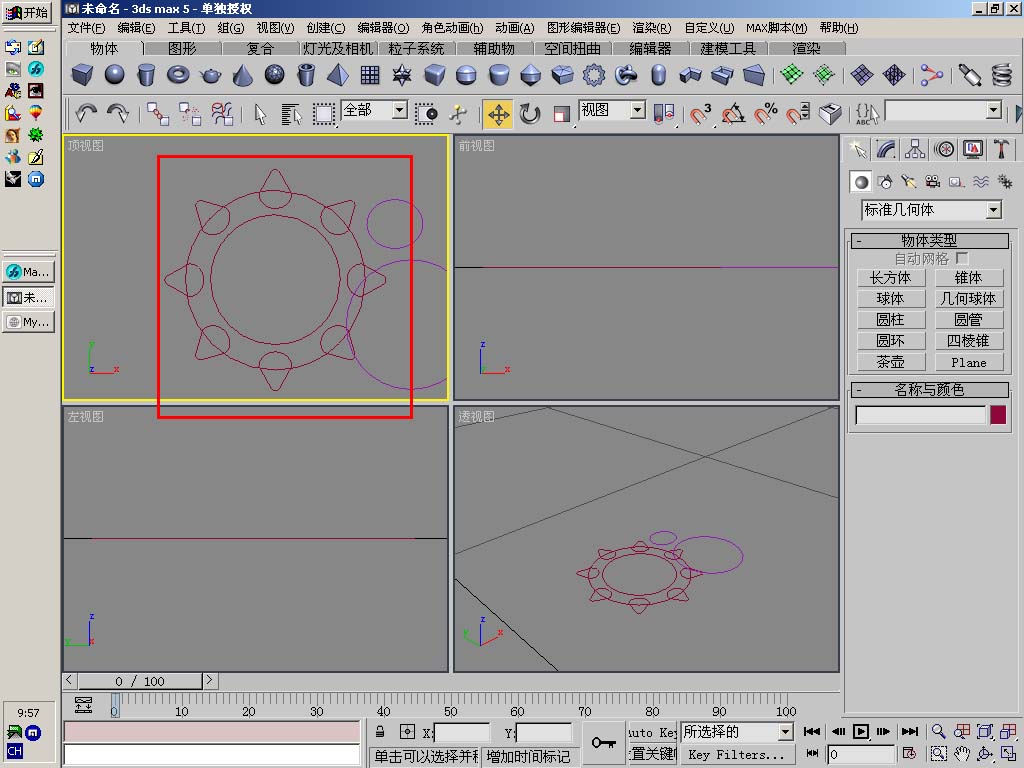Viewport: 1024px width, 768px height.
Task: Click the Box primitive icon in the shelf
Action: pyautogui.click(x=82, y=74)
